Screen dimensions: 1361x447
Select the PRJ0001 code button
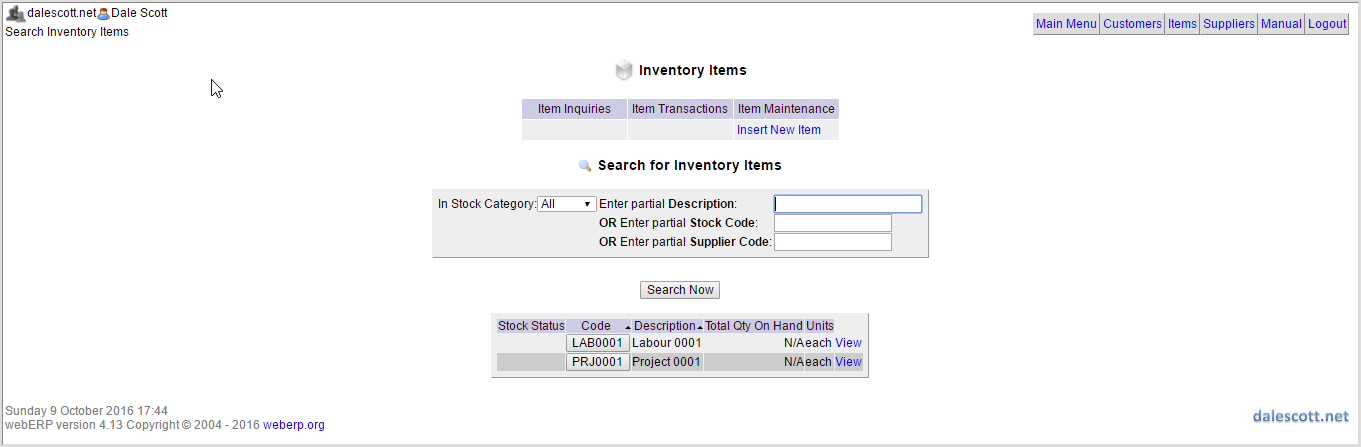(x=598, y=362)
